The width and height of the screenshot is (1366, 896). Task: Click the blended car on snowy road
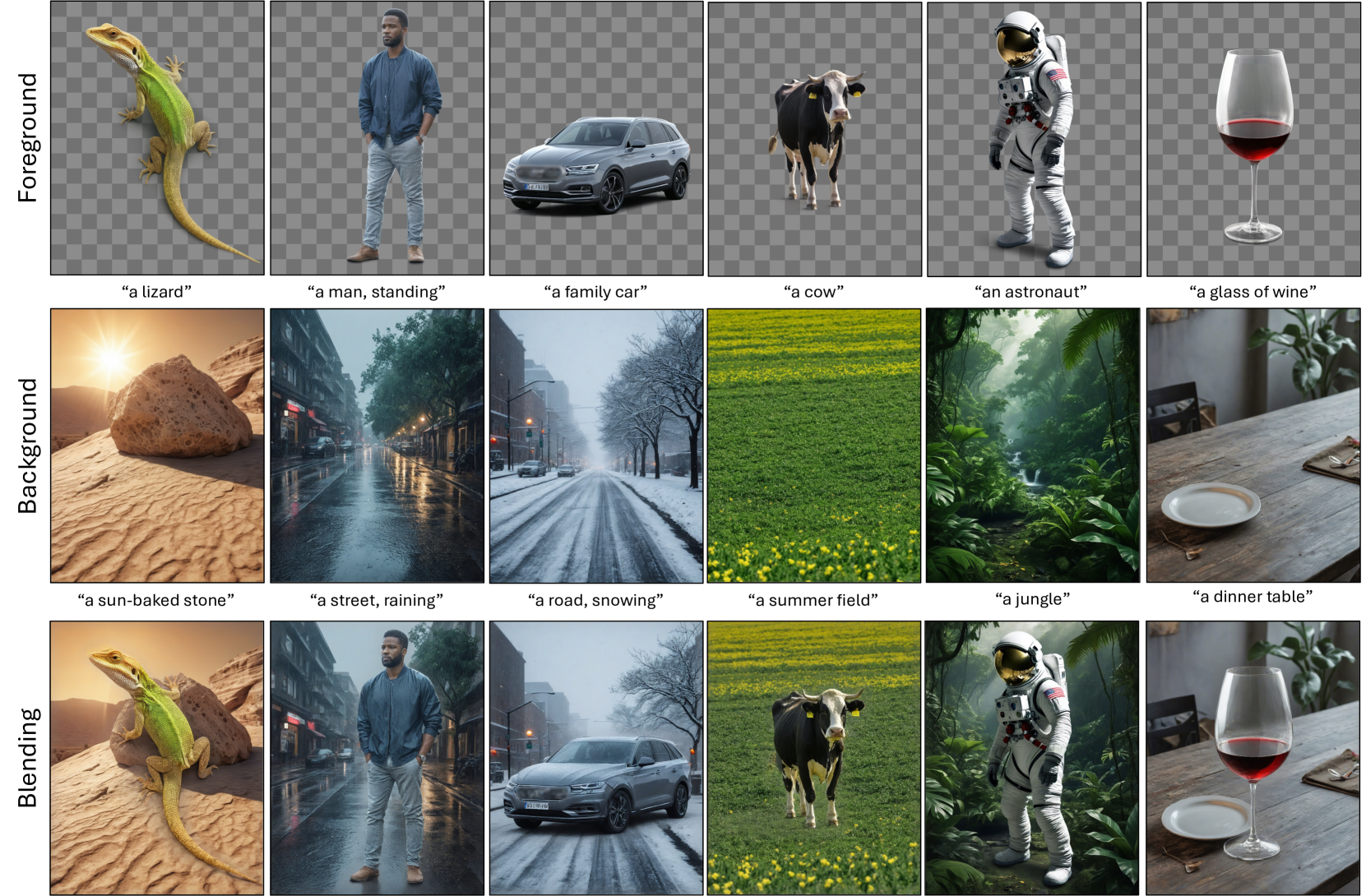point(596,757)
